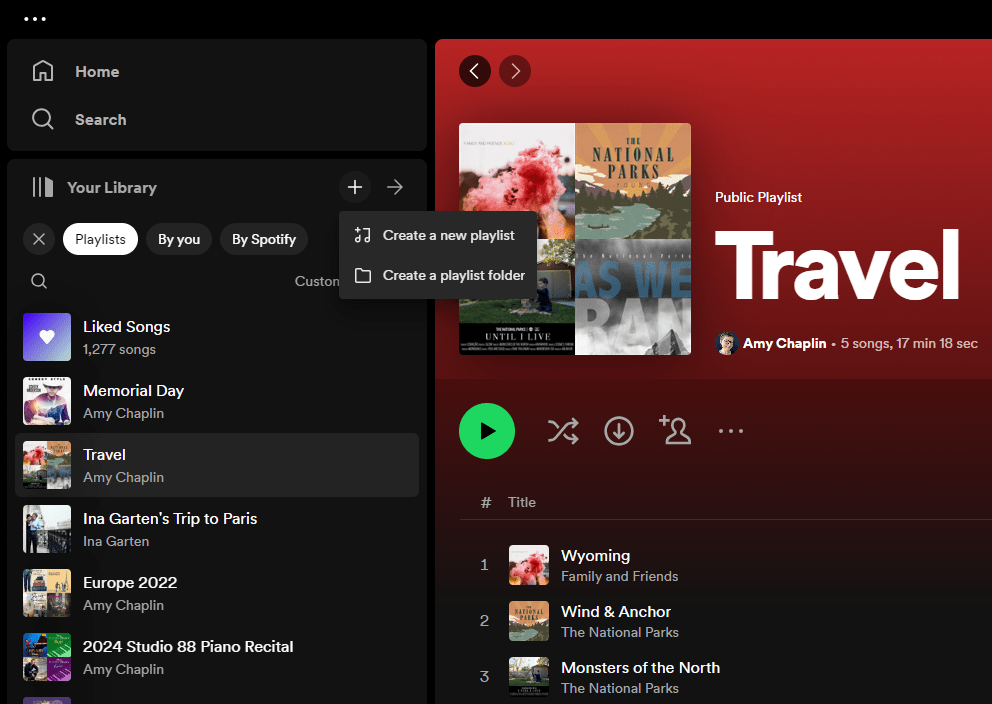Open 2024 Studio 88 Piano Recital playlist
992x704 pixels.
(217, 657)
